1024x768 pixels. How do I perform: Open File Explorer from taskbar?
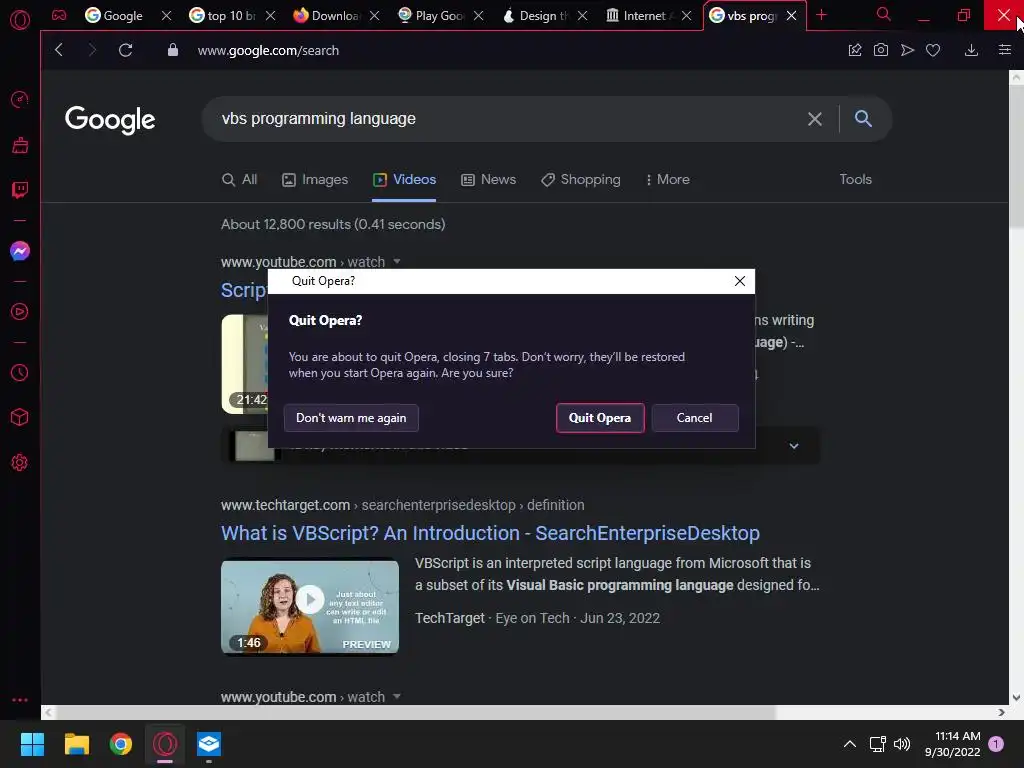[76, 744]
